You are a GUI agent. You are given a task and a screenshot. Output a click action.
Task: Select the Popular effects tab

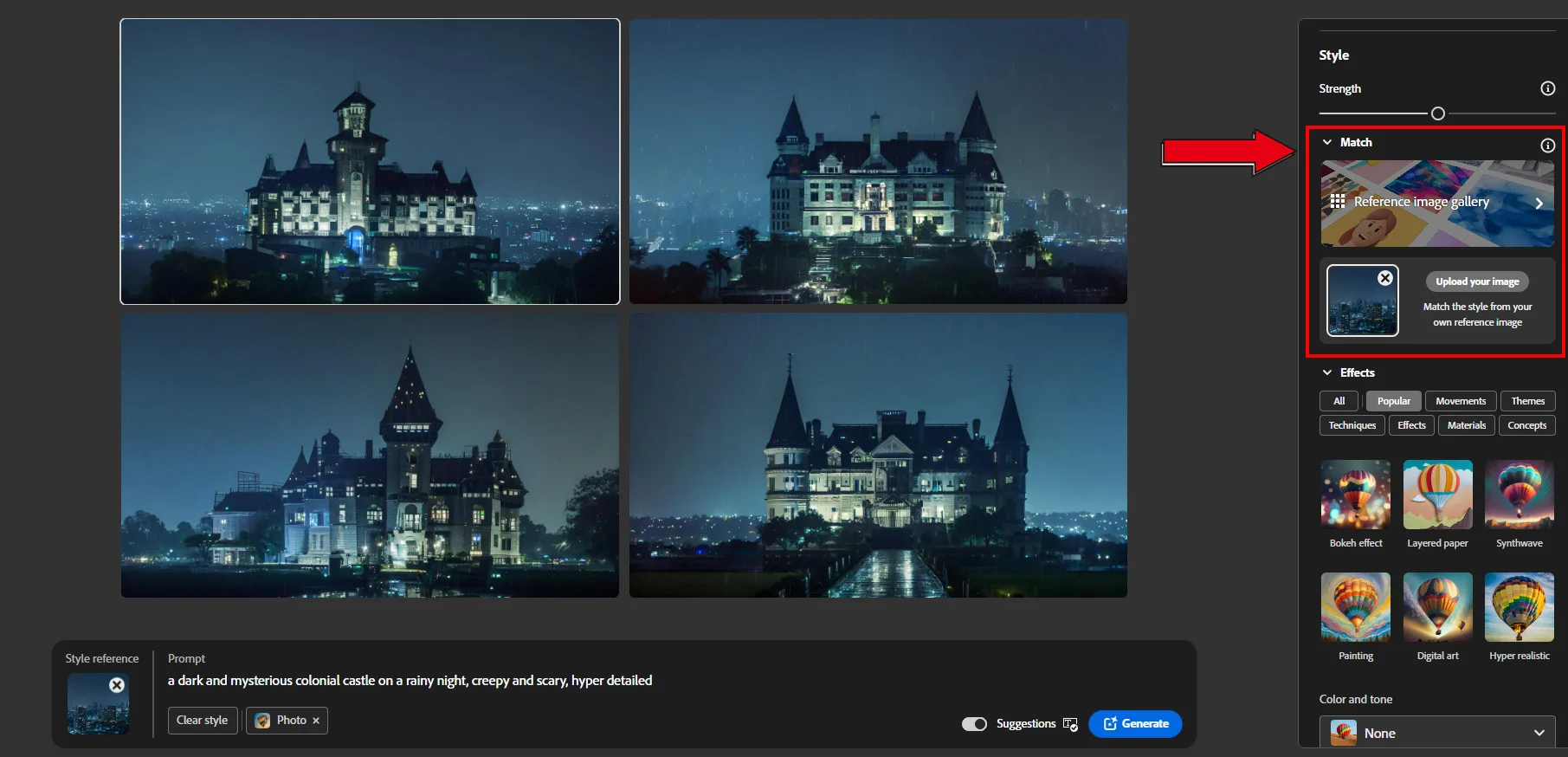[x=1394, y=401]
